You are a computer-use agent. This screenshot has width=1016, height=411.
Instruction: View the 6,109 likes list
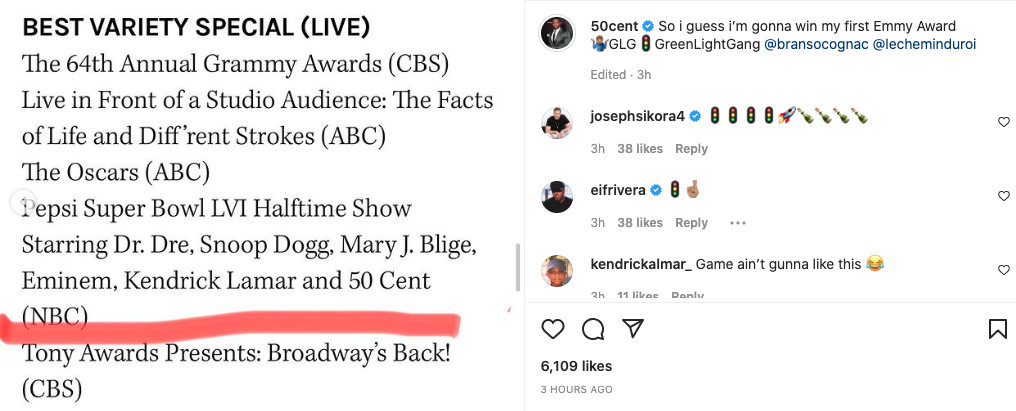coord(576,366)
